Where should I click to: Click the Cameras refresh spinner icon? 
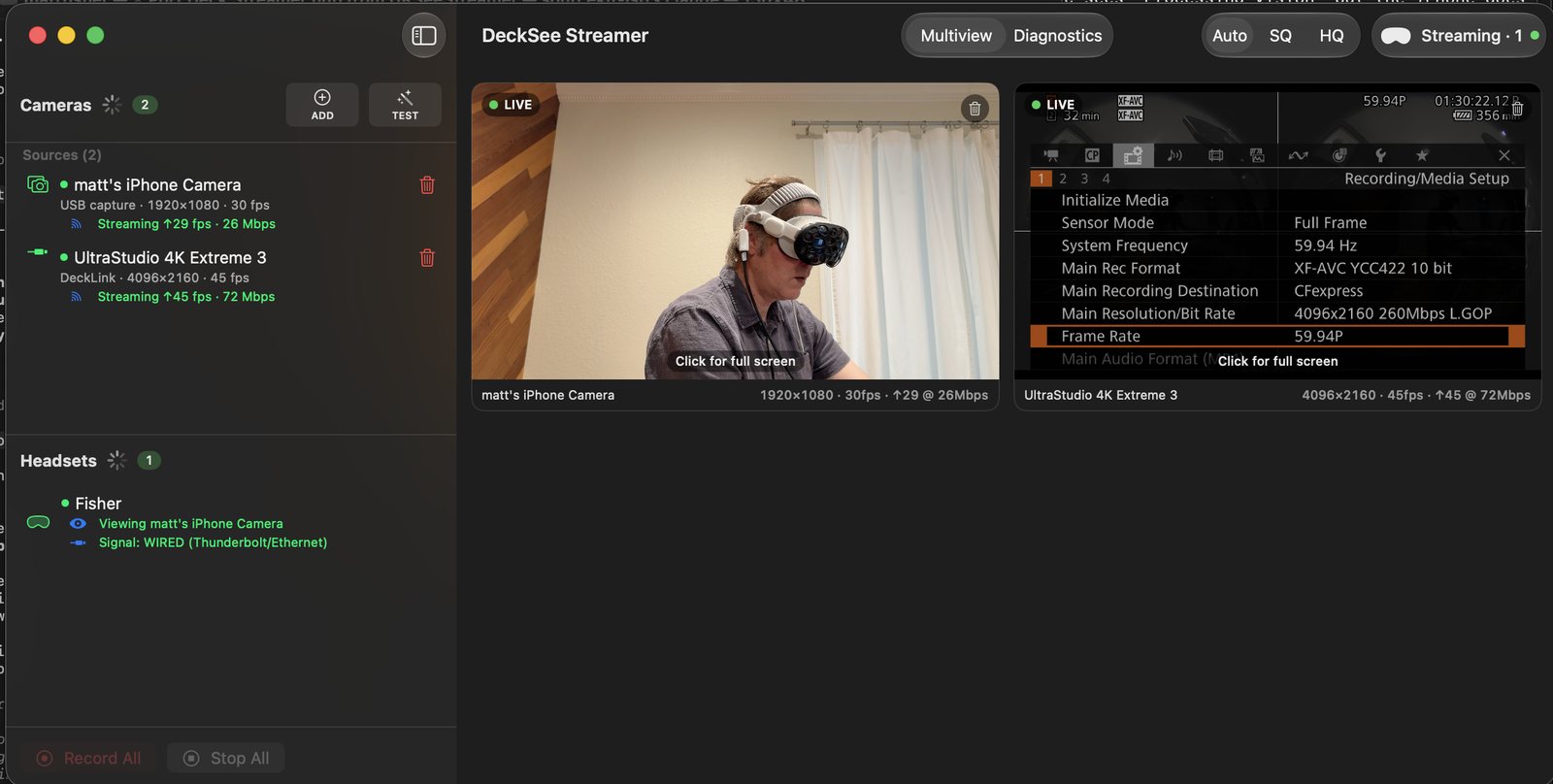point(112,105)
